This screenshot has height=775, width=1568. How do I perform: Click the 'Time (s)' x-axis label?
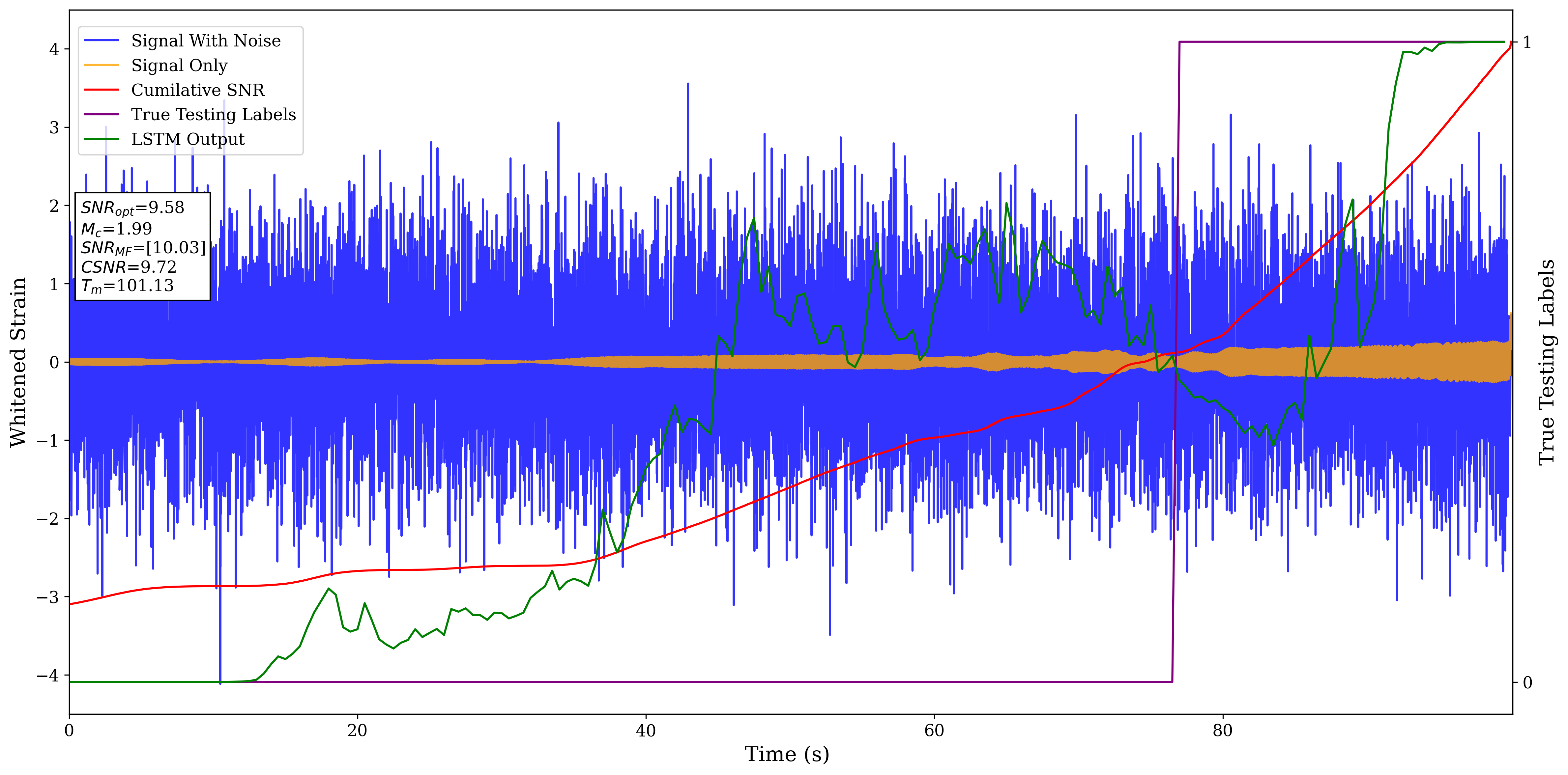[786, 754]
